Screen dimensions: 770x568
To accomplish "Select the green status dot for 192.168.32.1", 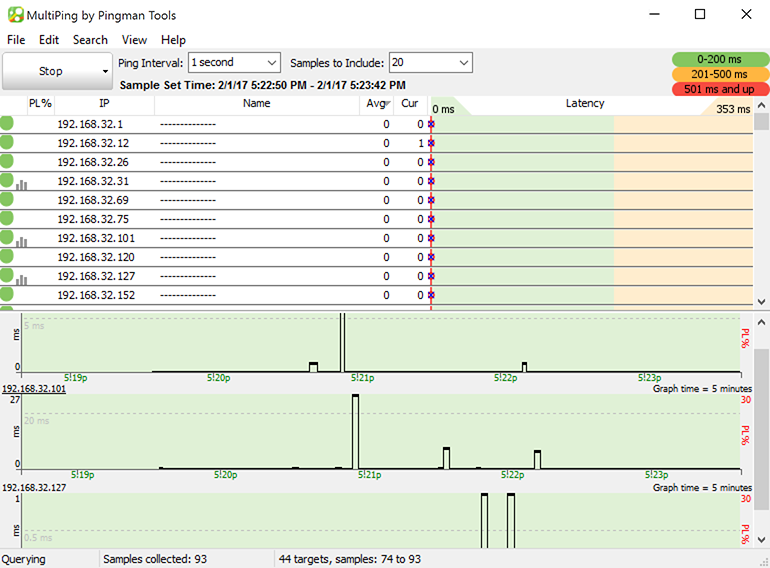I will click(6, 123).
